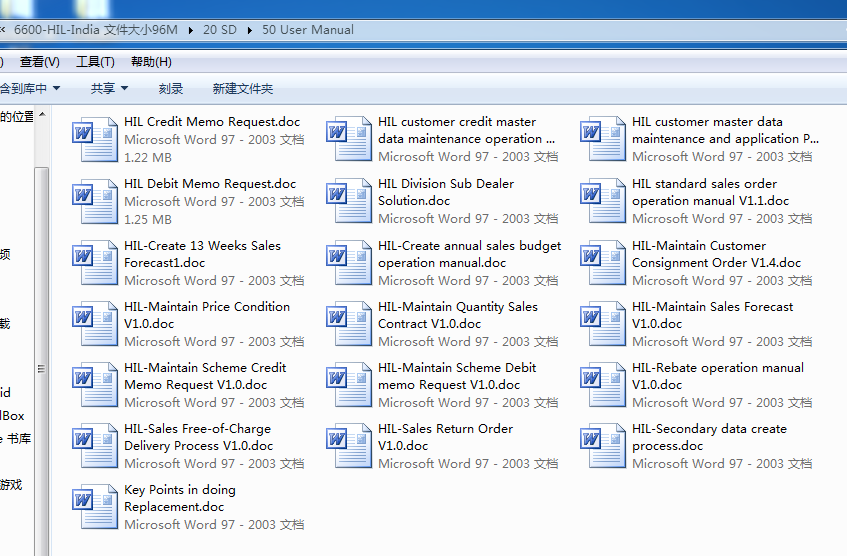Click file name HIL-Maintain Quantity Sales Contract V1.0.doc
This screenshot has width=847, height=556.
458,315
